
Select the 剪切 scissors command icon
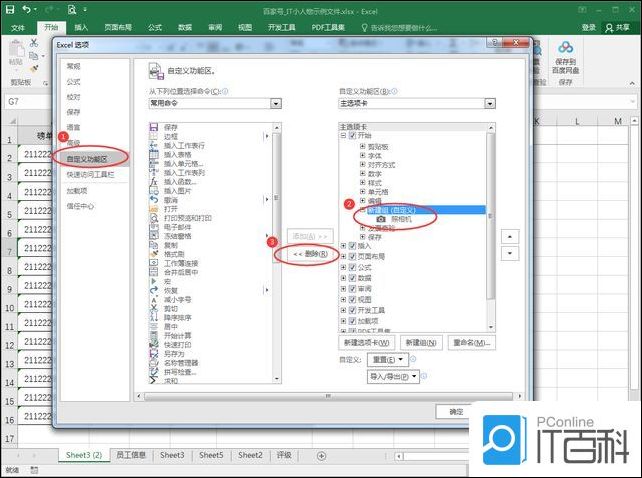(154, 308)
